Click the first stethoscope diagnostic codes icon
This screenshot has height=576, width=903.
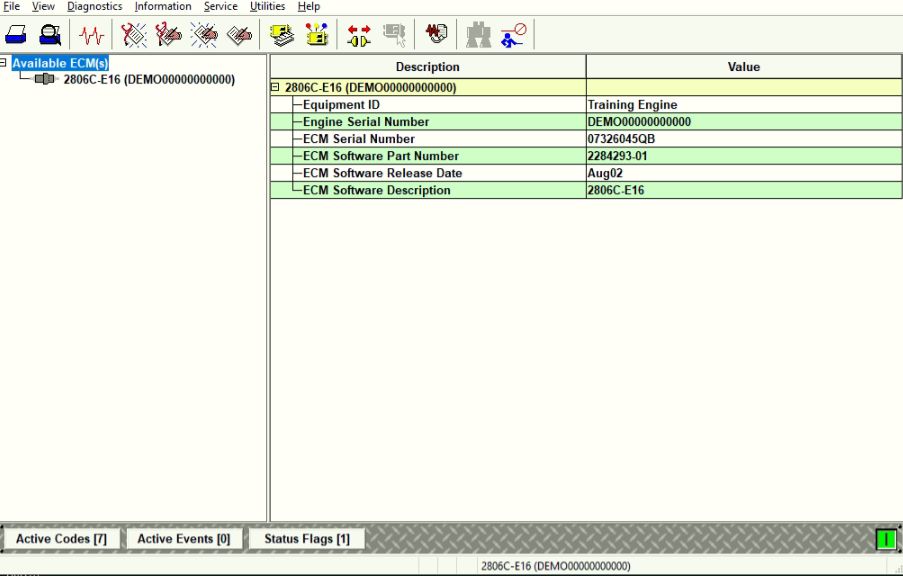tap(134, 35)
